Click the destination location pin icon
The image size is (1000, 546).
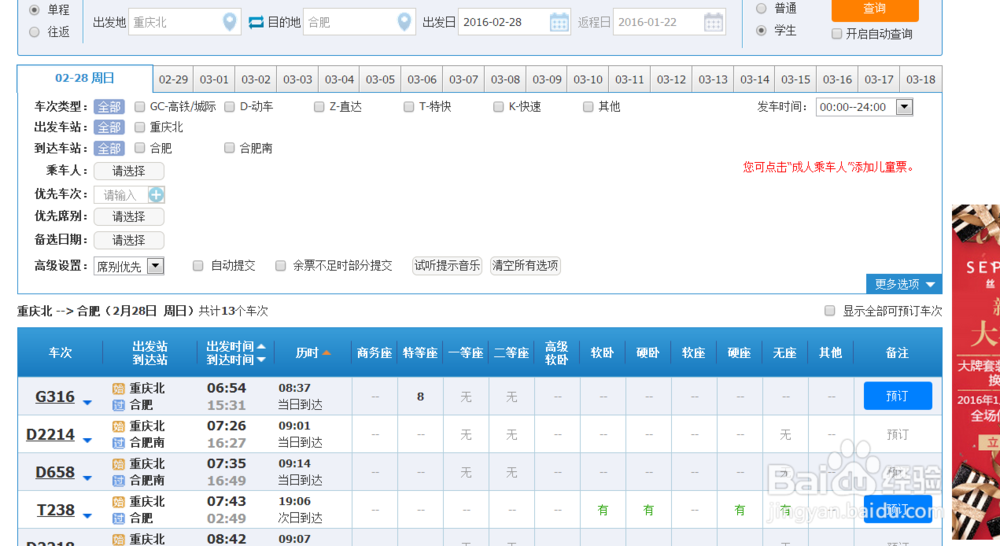pos(404,22)
